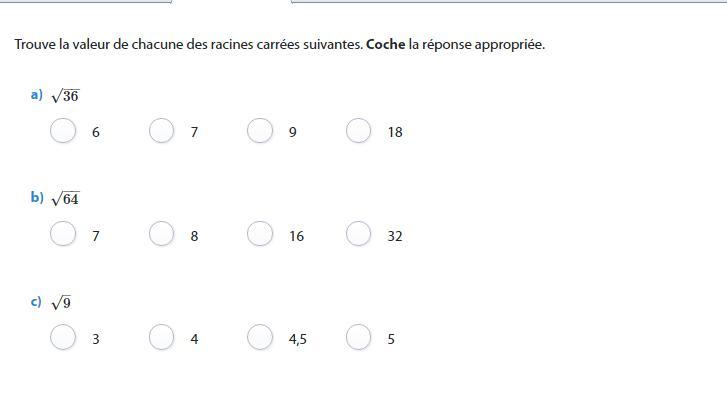Click the √36 expression
Image resolution: width=727 pixels, height=416 pixels.
[65, 96]
